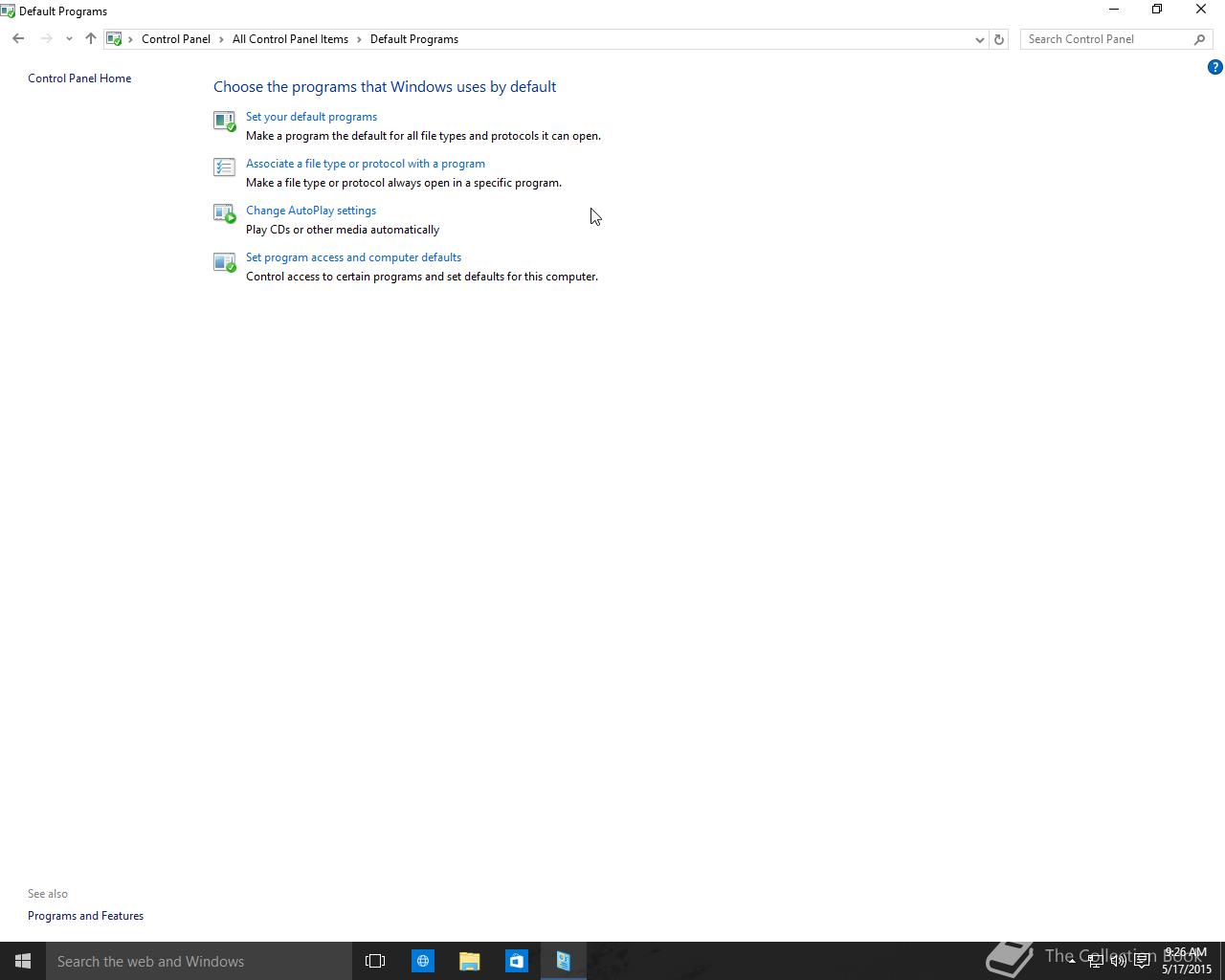Click the Search the web and Windows box
This screenshot has width=1225, height=980.
[x=199, y=961]
